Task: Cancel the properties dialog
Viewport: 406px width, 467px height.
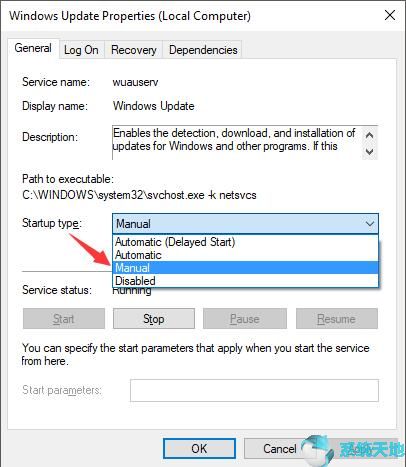Action: coord(279,448)
